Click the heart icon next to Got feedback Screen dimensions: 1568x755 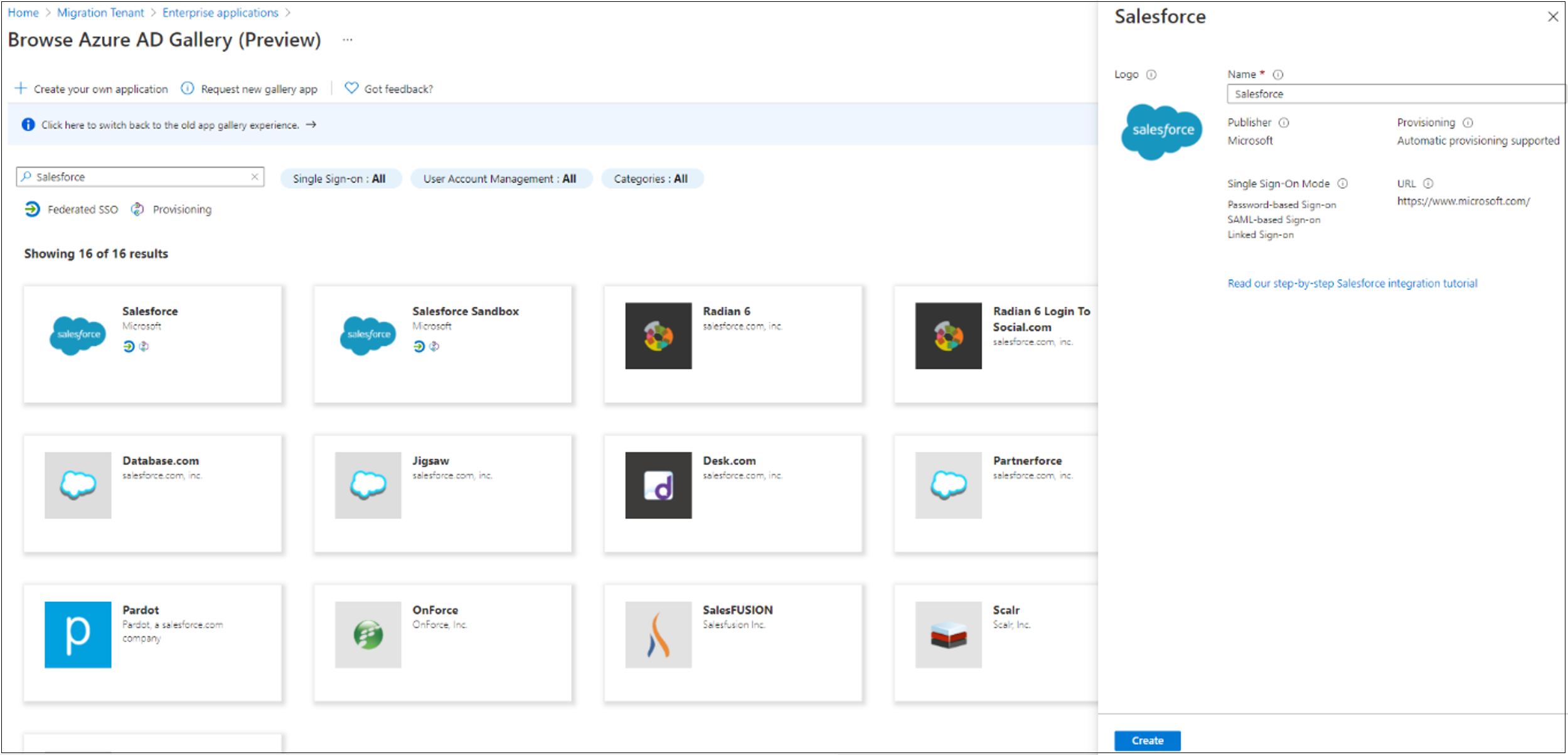[x=351, y=88]
